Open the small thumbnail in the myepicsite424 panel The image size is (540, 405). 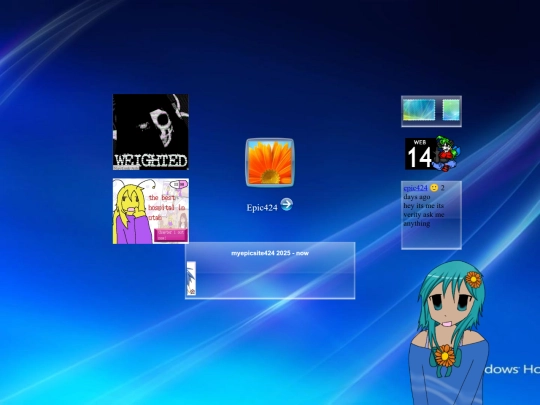(191, 278)
